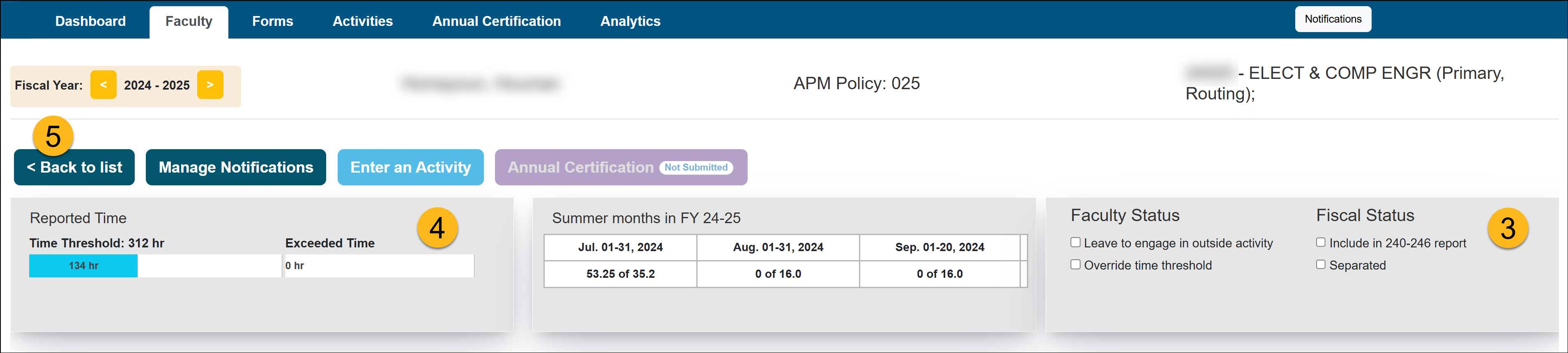Enable Leave to engage in outside activity

click(1075, 243)
